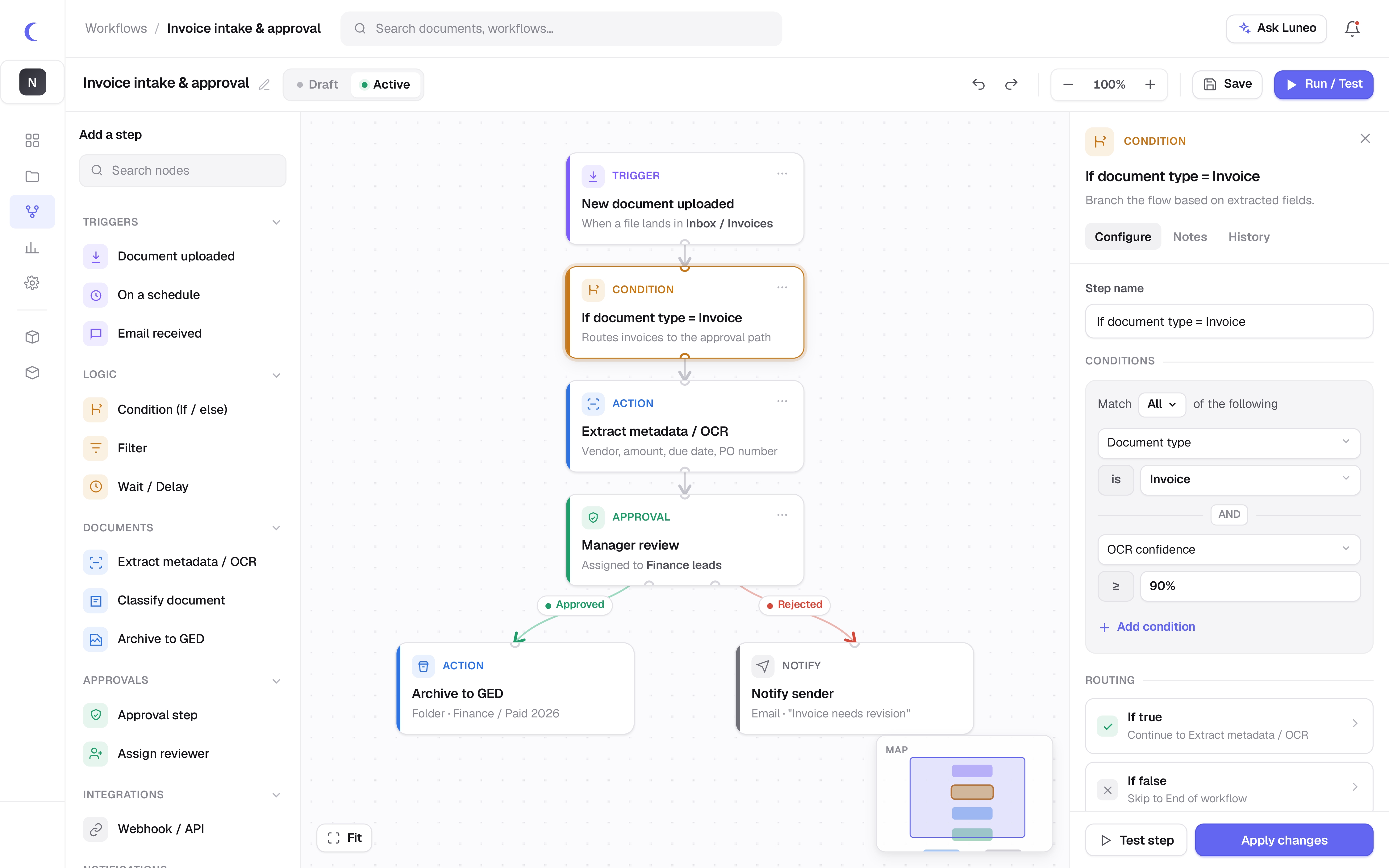
Task: Click the Step name input field
Action: [1229, 322]
